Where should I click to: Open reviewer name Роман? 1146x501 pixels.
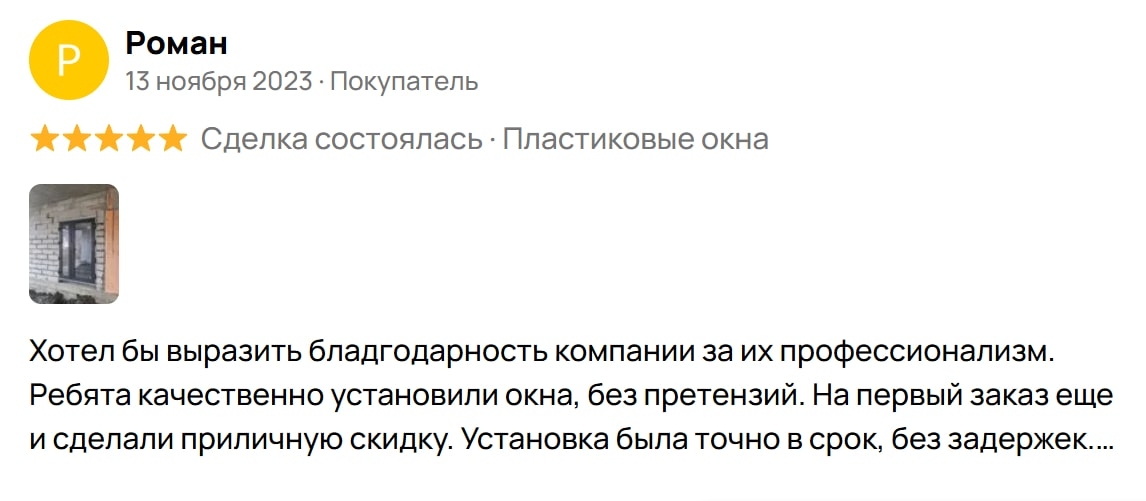(176, 43)
